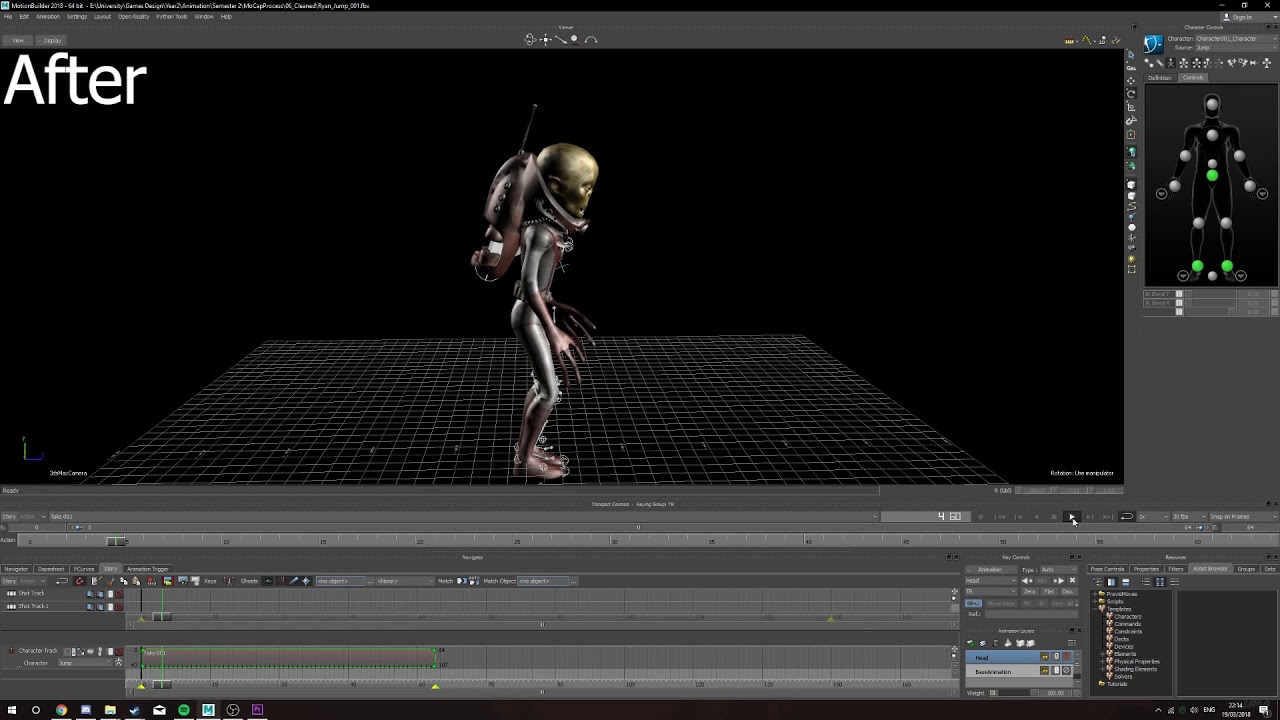Open Key Controls interpolation Type Auto dropdown
Screen dimensions: 1280x720
pyautogui.click(x=1059, y=569)
